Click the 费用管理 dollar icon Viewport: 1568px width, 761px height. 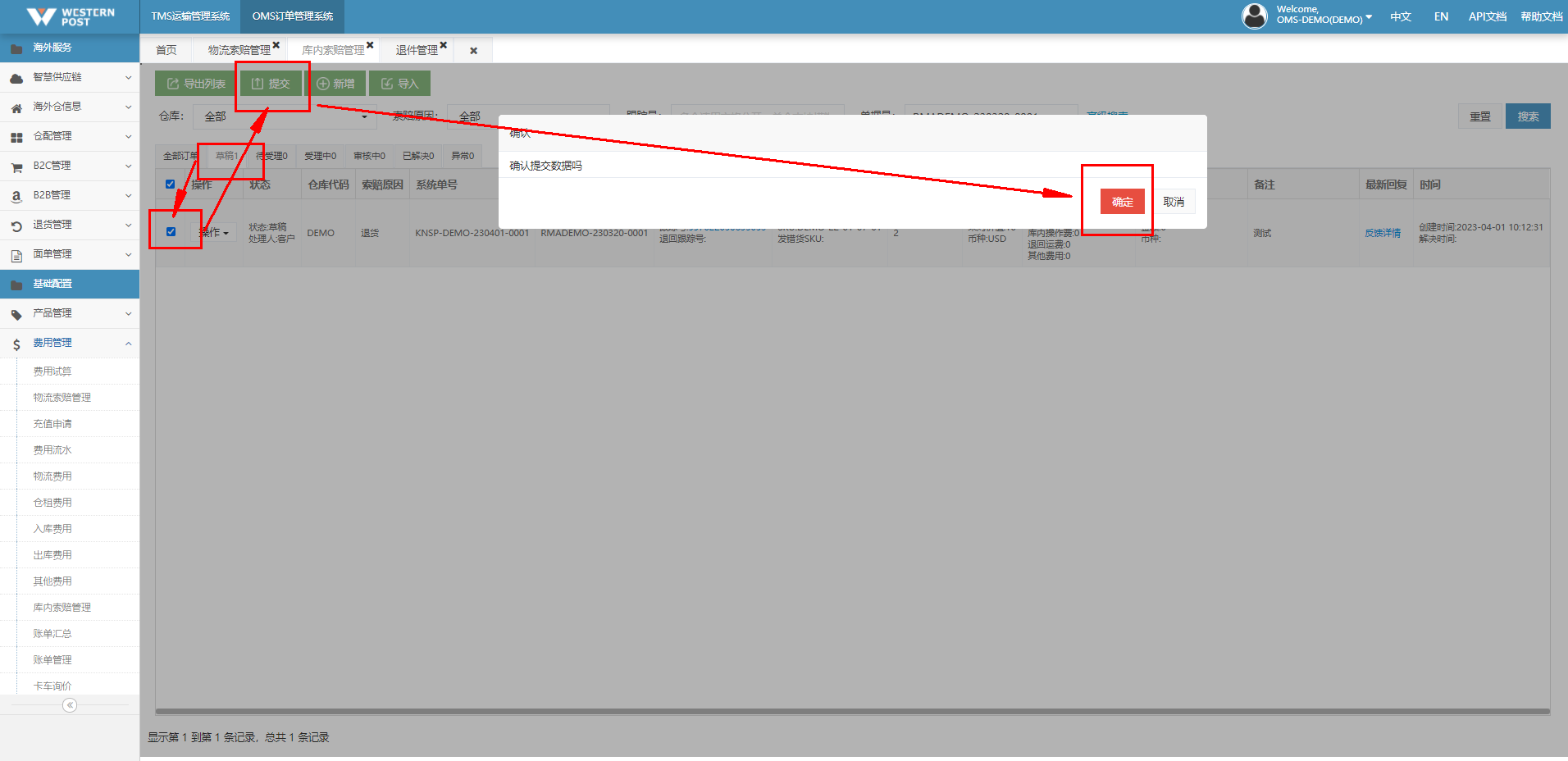[x=16, y=344]
